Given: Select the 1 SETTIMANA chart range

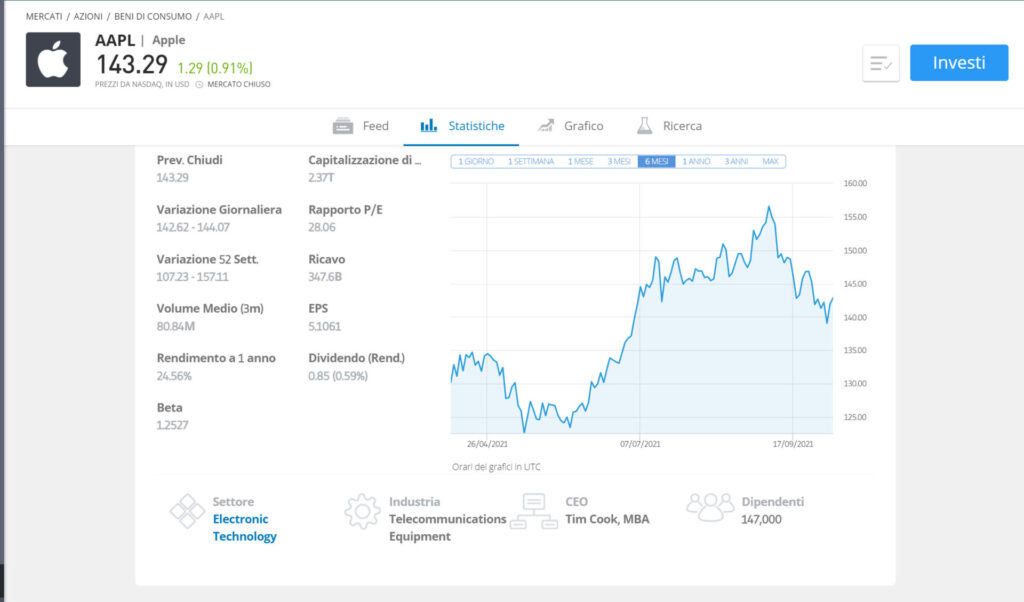Looking at the screenshot, I should coord(531,161).
